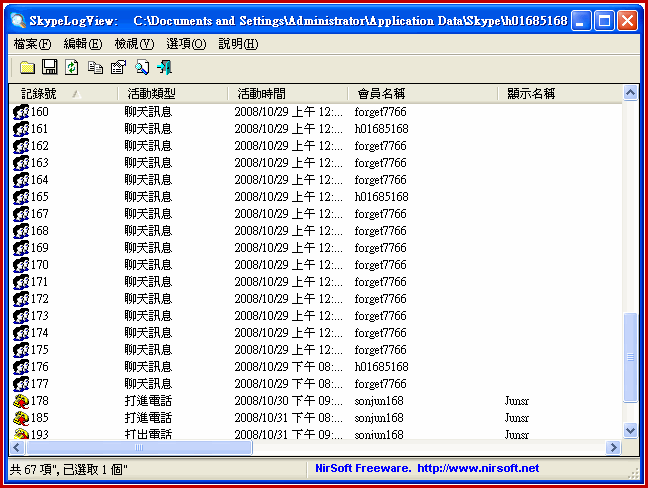Viewport: 648px width, 488px height.
Task: Click the vertical scrollbar up arrow
Action: pyautogui.click(x=630, y=93)
